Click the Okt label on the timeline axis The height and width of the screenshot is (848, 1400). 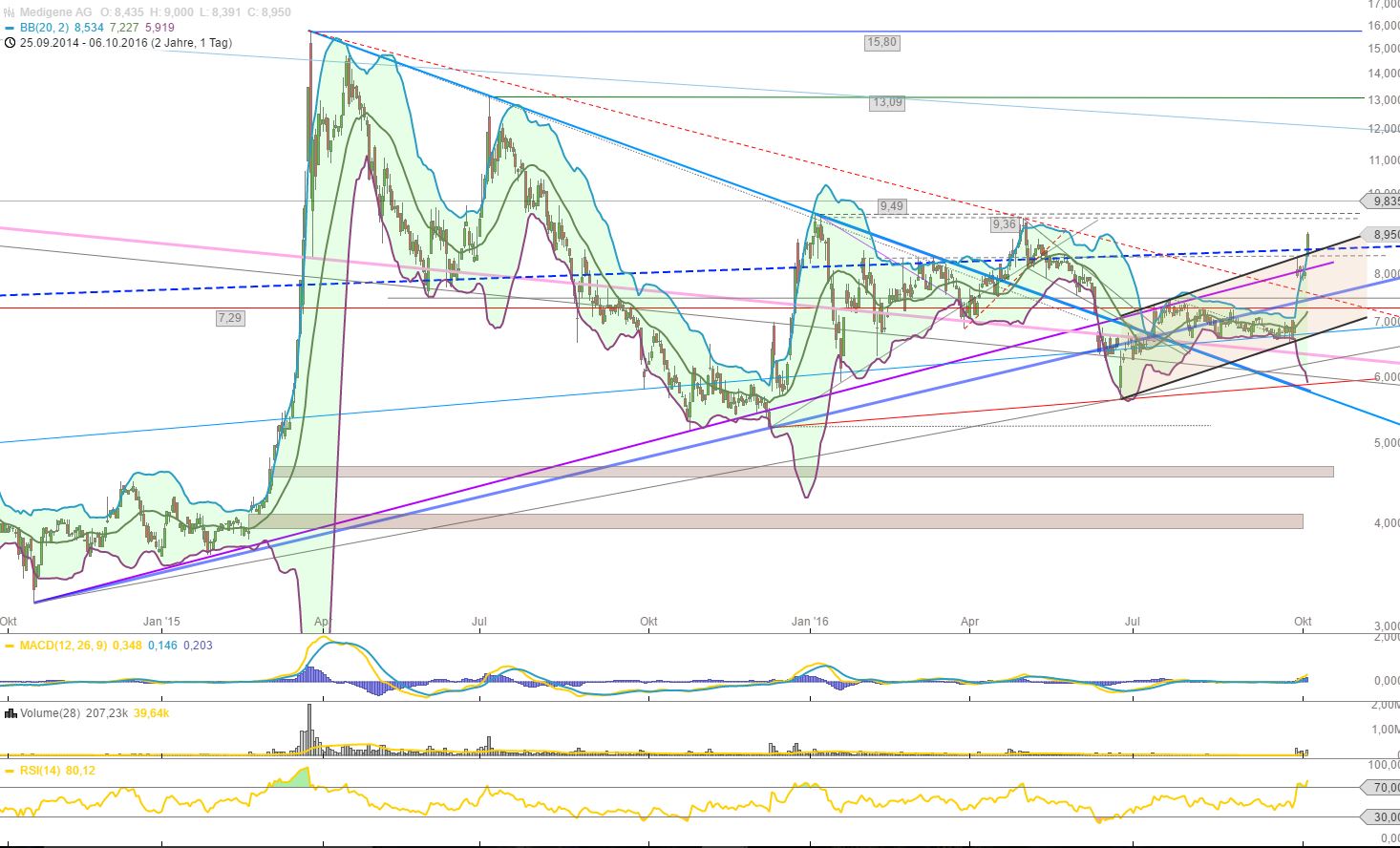(1302, 621)
